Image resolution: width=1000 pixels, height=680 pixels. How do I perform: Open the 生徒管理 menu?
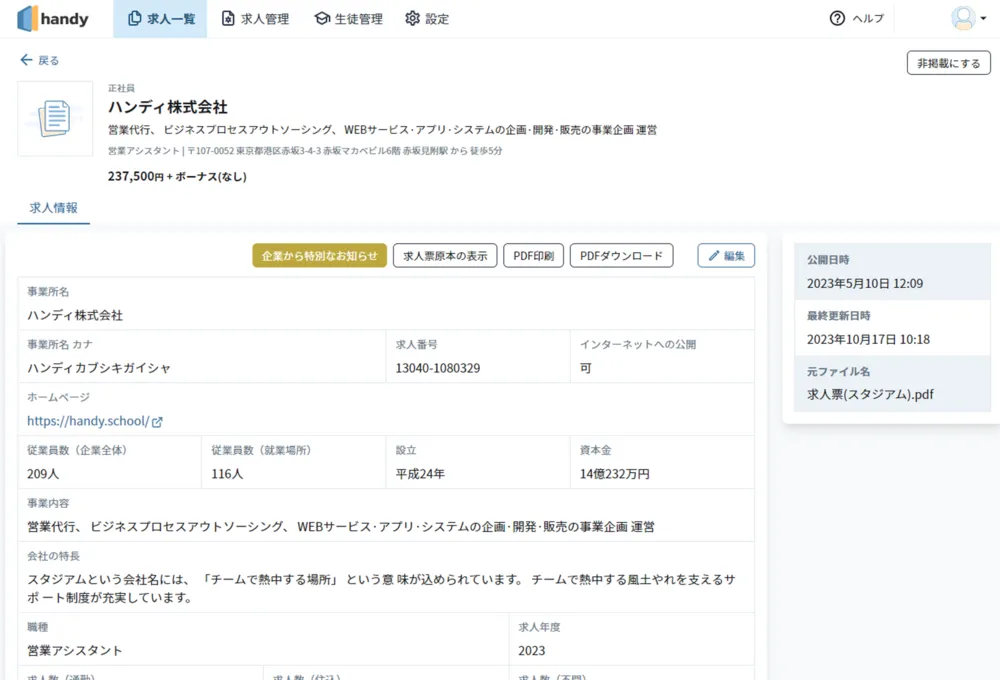coord(348,18)
